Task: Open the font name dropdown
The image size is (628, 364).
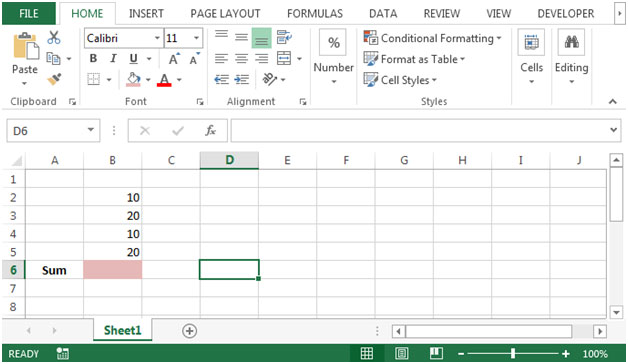Action: pos(157,38)
